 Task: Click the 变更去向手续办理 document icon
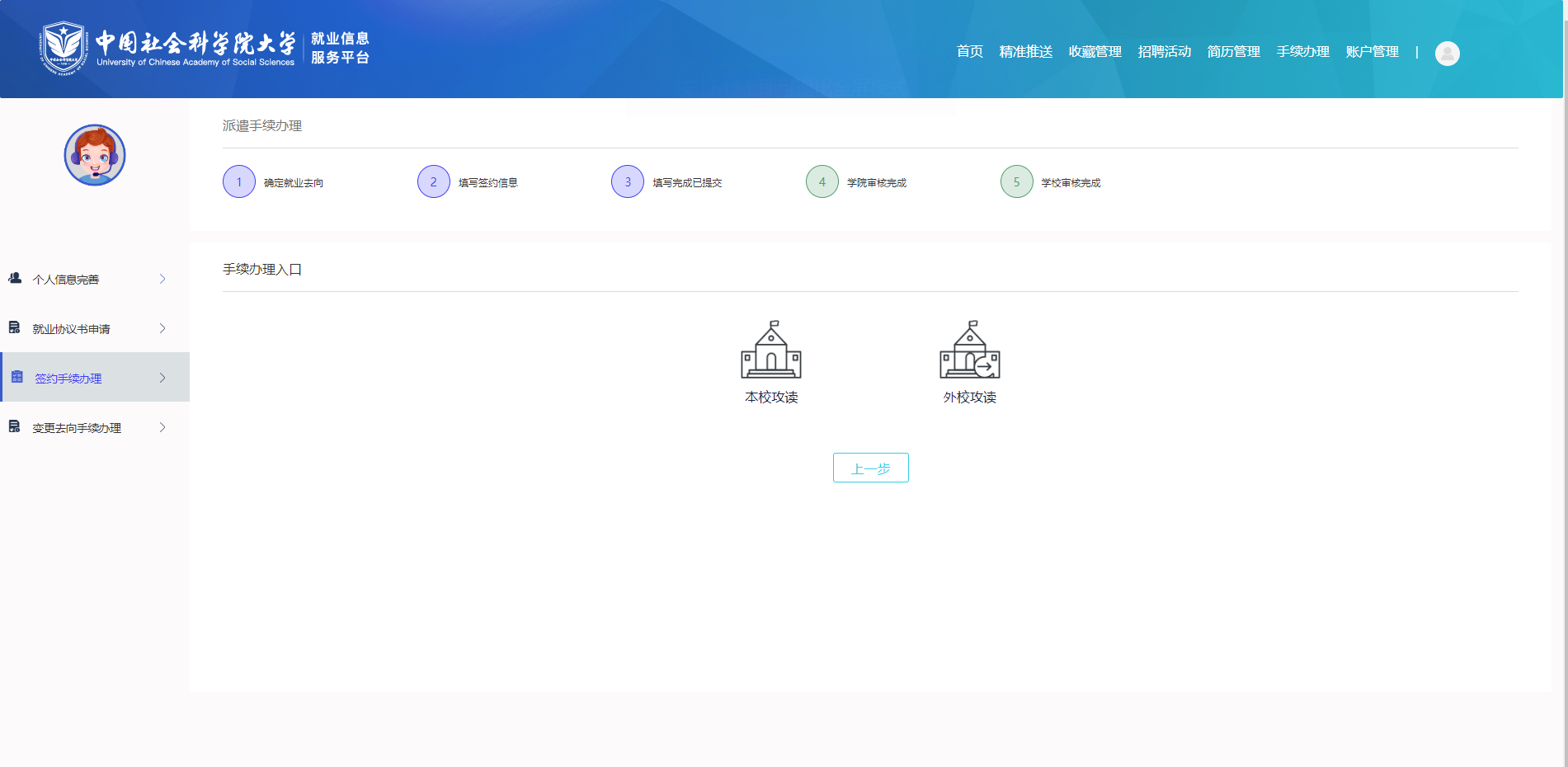pos(15,427)
